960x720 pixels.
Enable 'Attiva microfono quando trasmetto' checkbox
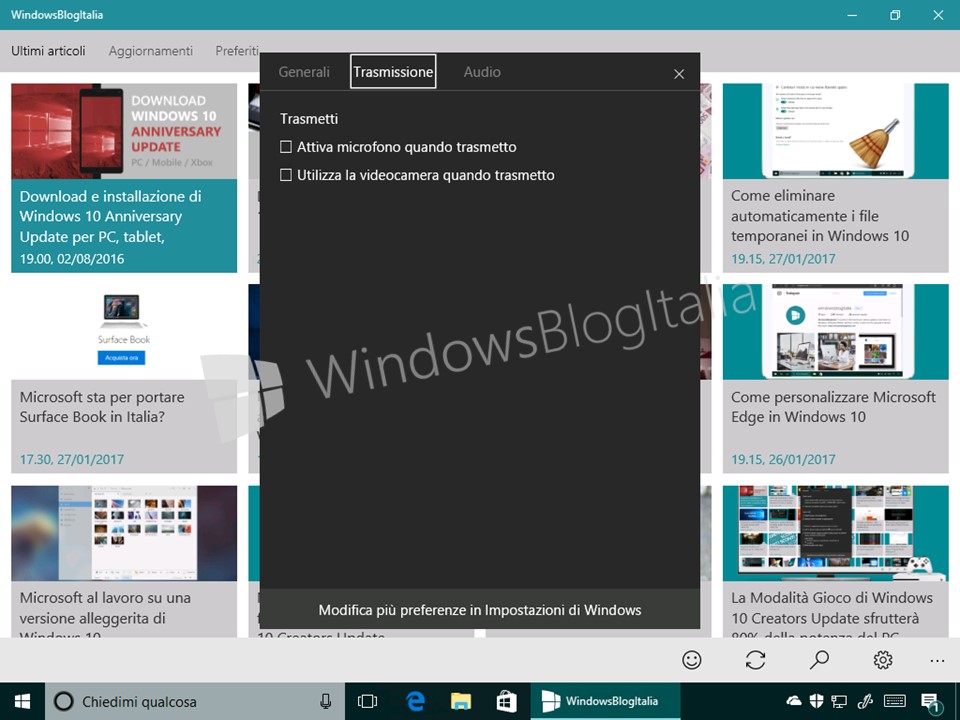pyautogui.click(x=286, y=147)
